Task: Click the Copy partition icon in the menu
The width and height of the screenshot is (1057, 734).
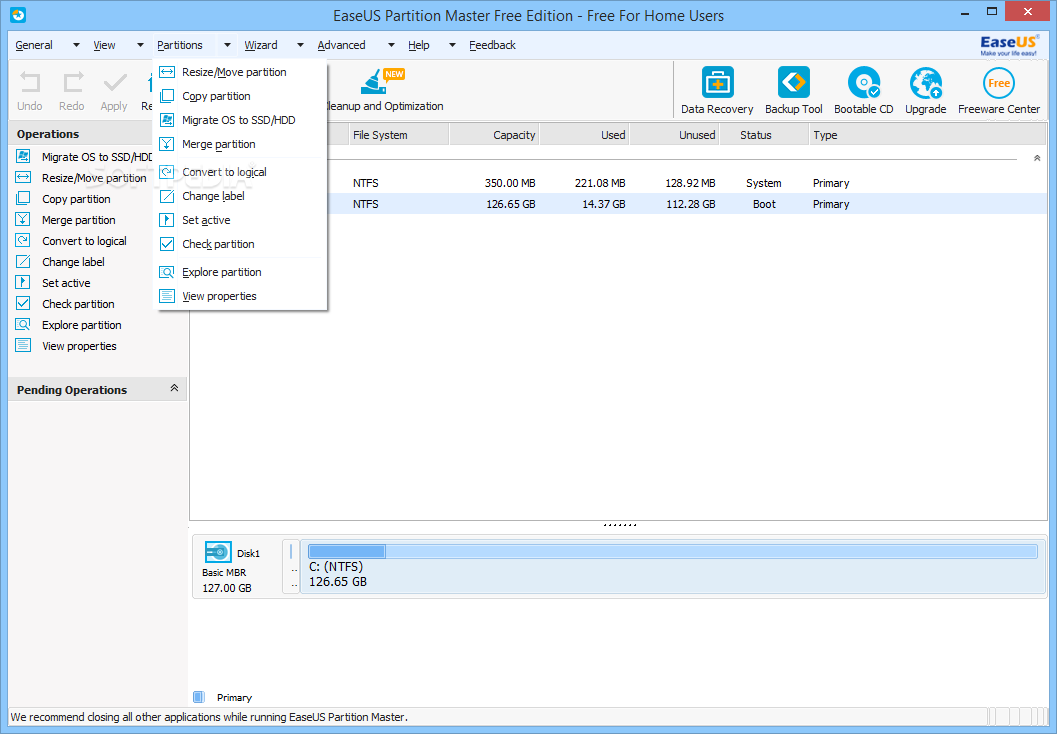Action: tap(167, 96)
